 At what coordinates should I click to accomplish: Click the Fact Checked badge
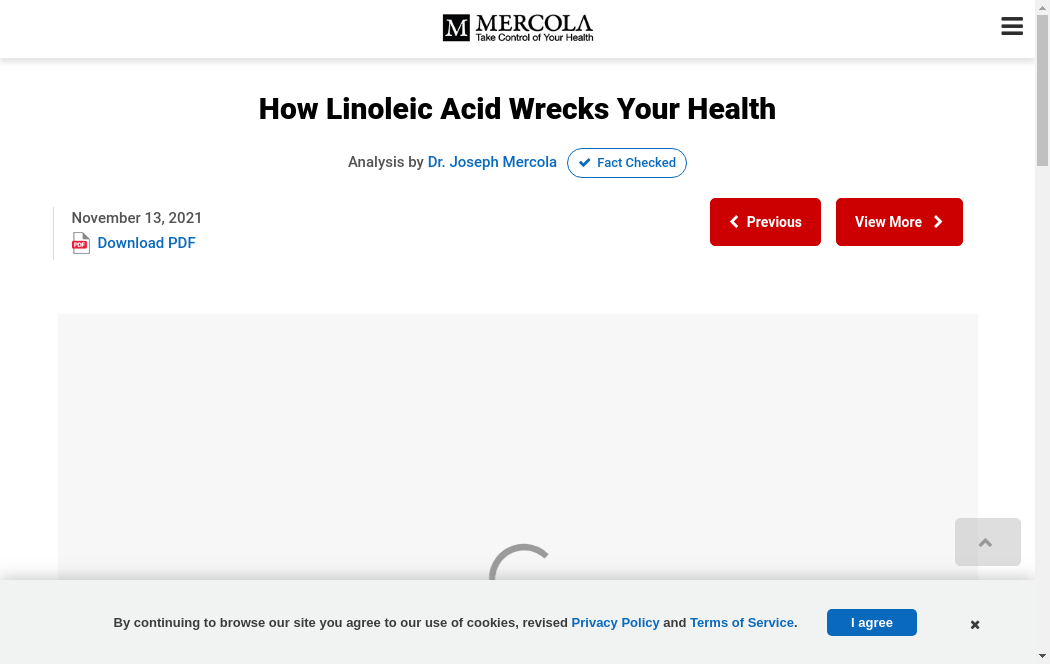click(x=627, y=163)
